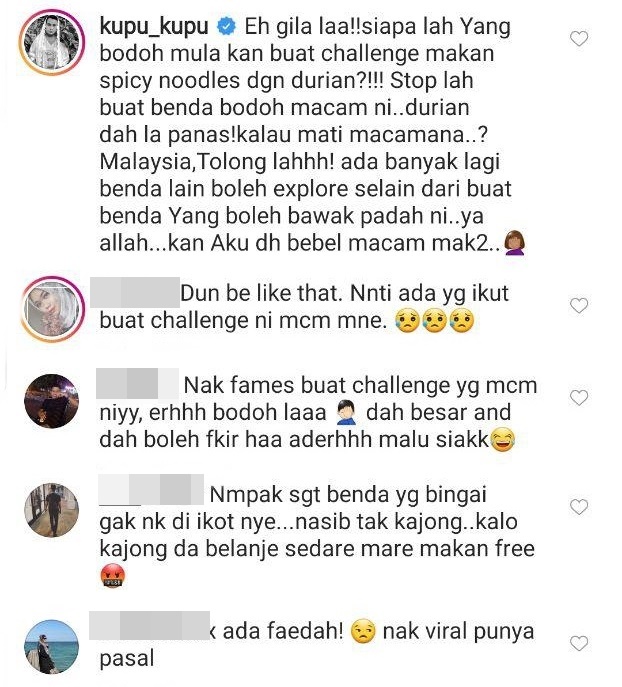Viewport: 622px width, 687px height.
Task: Like the "Nak fames buat challenge" comment
Action: [x=579, y=397]
